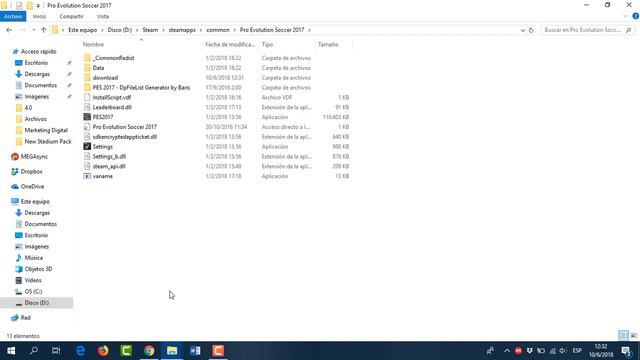
Task: Select steam_api.dll file
Action: [109, 166]
